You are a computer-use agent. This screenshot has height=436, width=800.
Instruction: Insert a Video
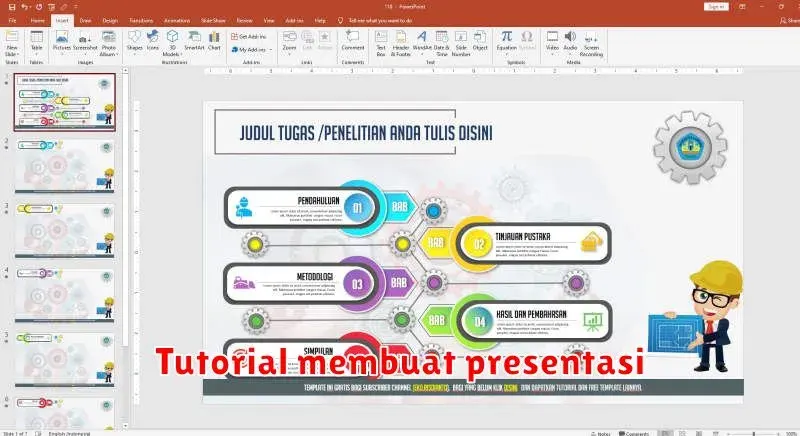coord(552,42)
